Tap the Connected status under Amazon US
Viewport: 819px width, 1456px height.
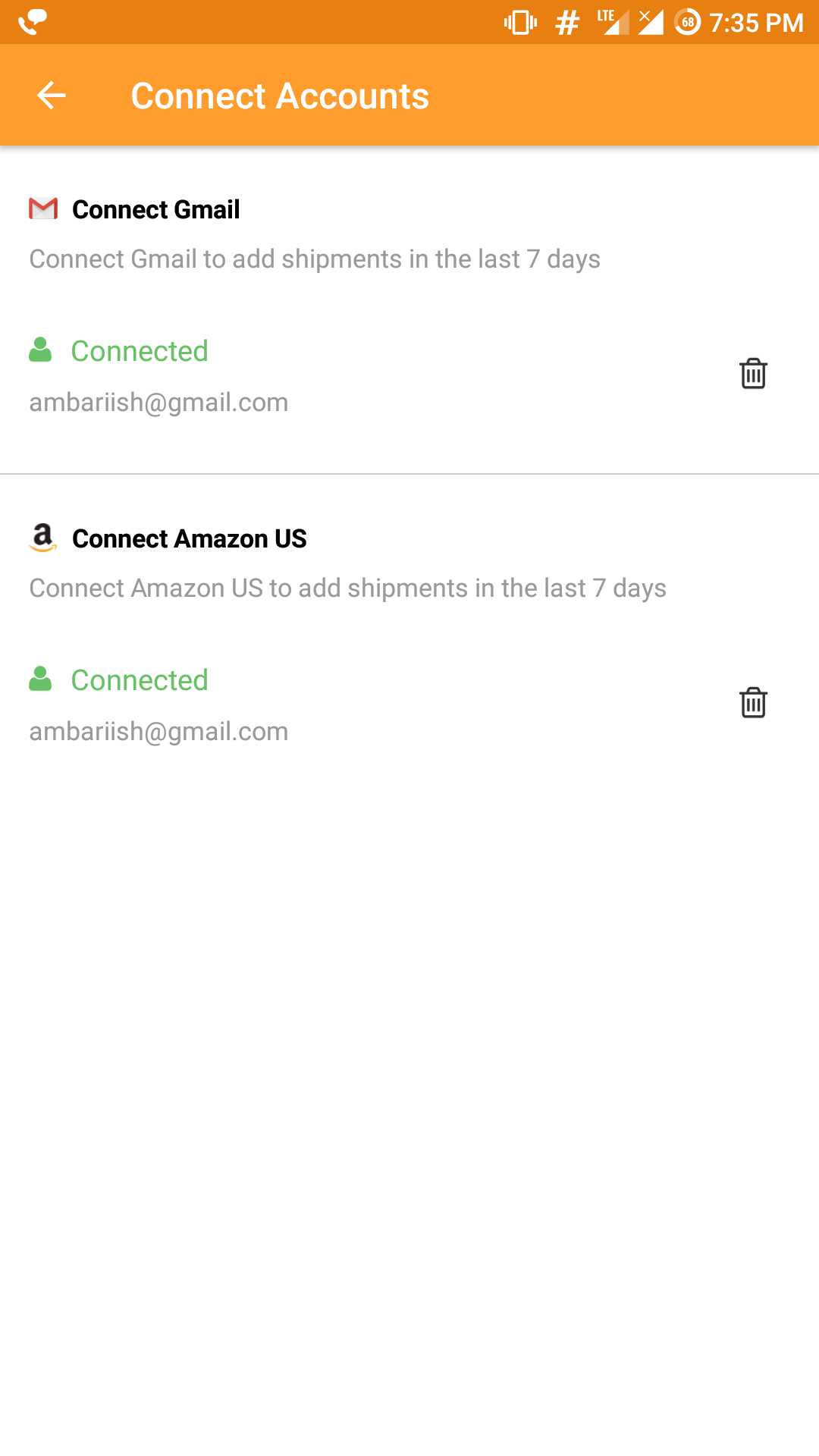pos(140,680)
